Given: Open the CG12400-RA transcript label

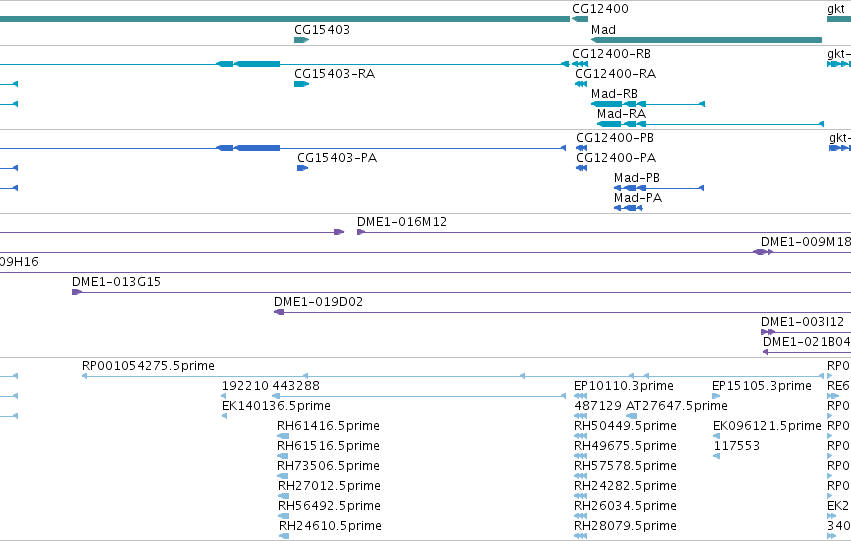Looking at the screenshot, I should (x=615, y=74).
